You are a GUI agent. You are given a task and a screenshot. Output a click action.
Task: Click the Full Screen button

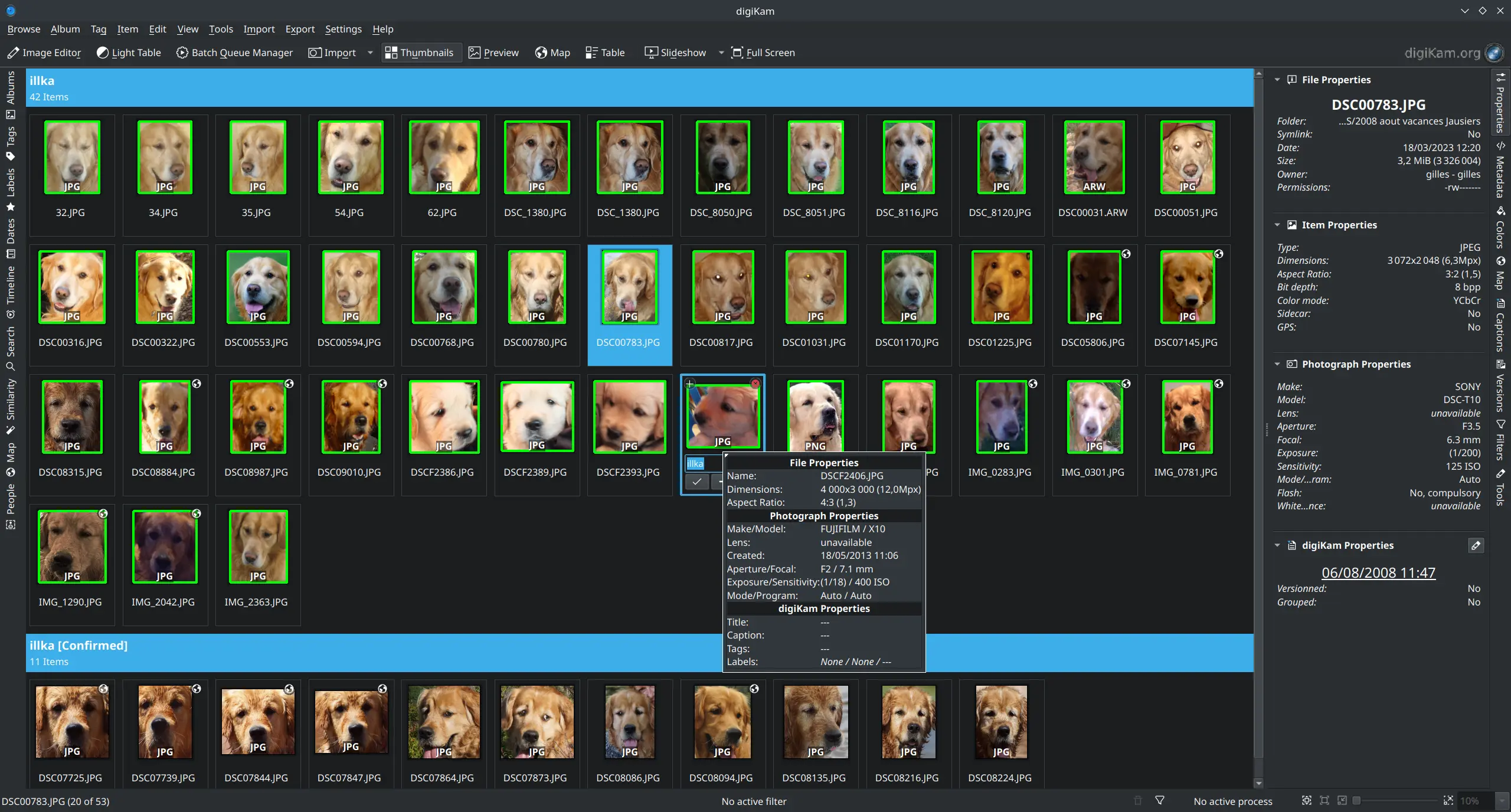coord(763,53)
